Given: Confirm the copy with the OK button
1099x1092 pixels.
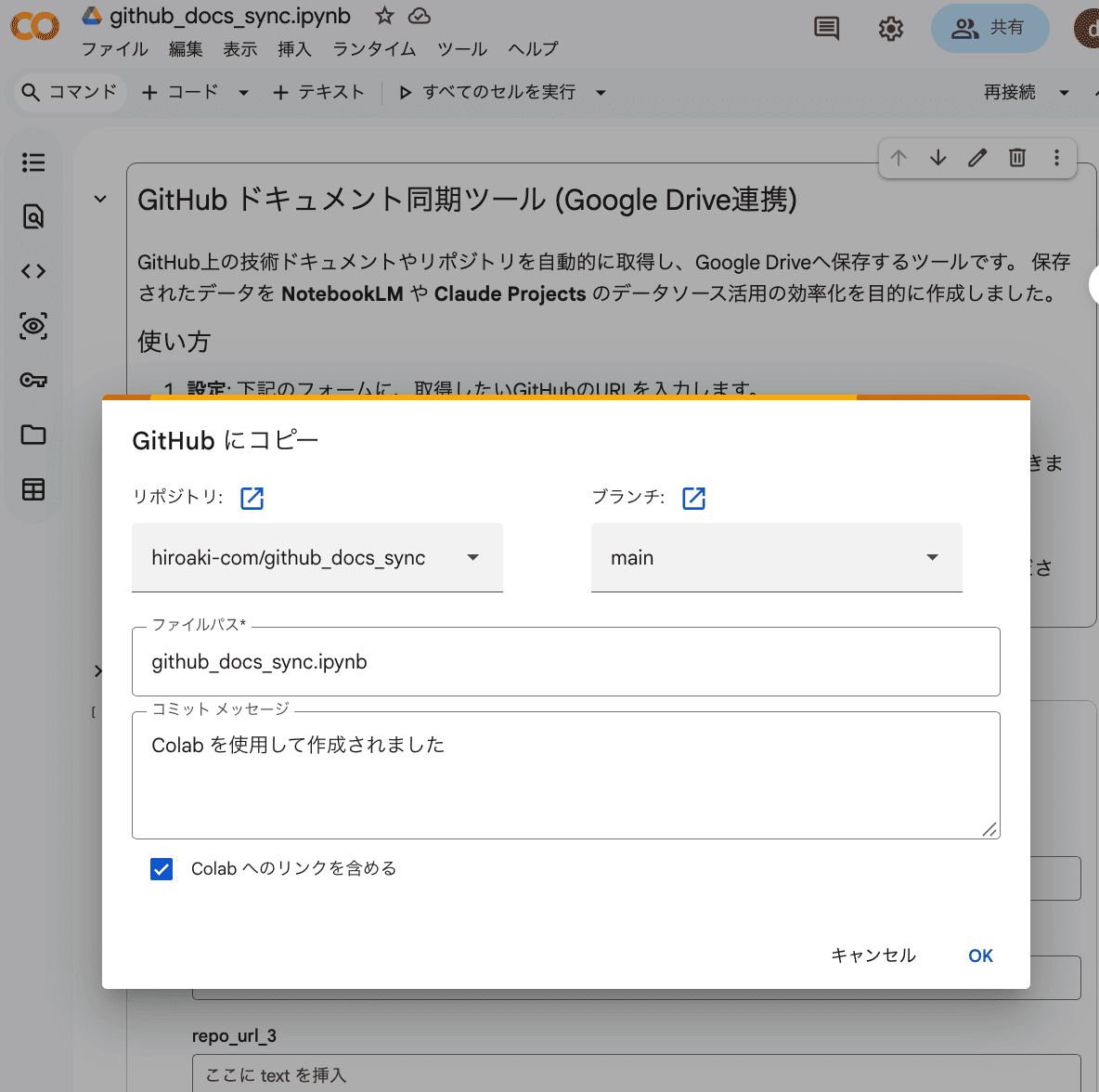Looking at the screenshot, I should (x=980, y=955).
